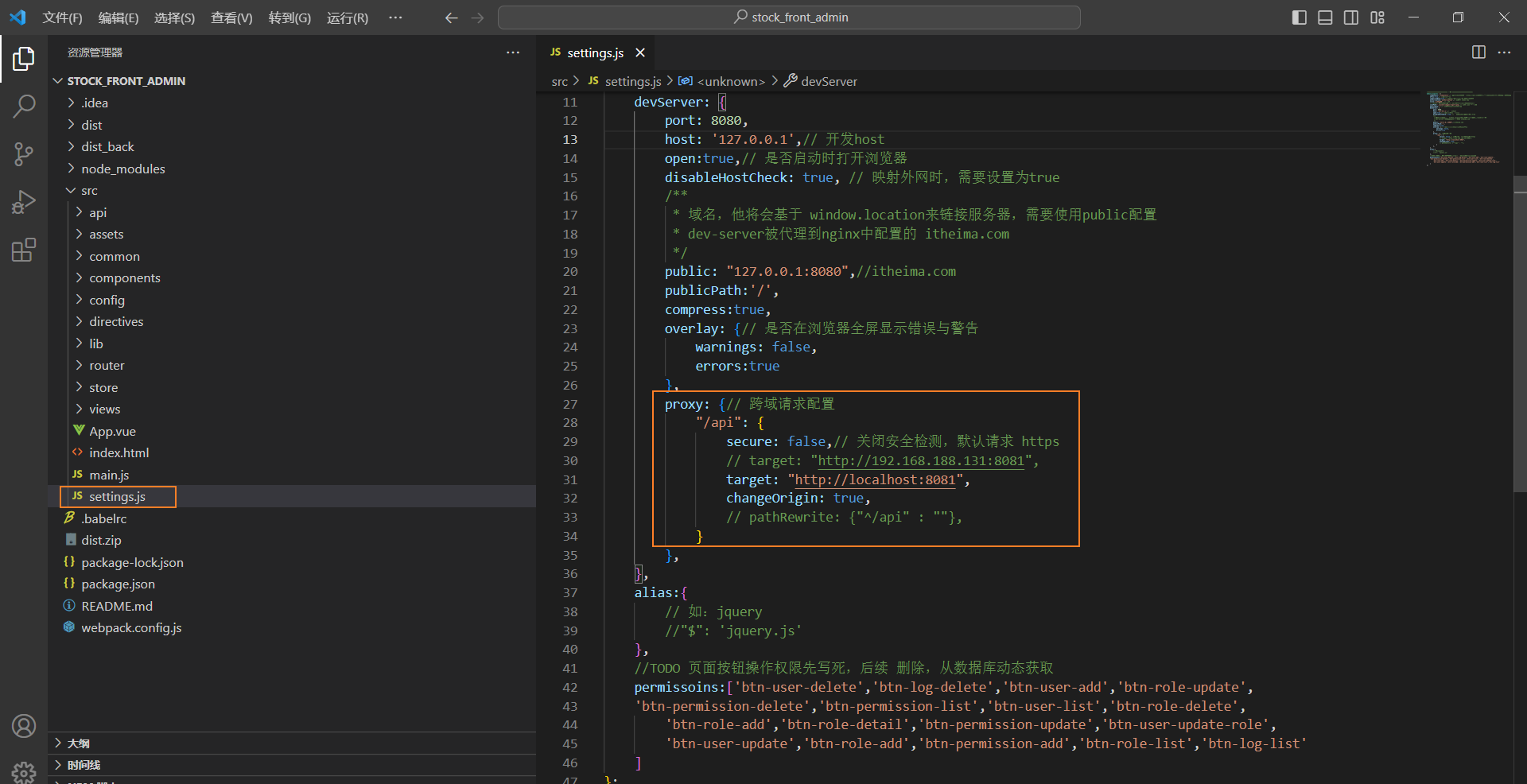The width and height of the screenshot is (1527, 784).
Task: Expand the node_modules folder
Action: click(x=292, y=169)
